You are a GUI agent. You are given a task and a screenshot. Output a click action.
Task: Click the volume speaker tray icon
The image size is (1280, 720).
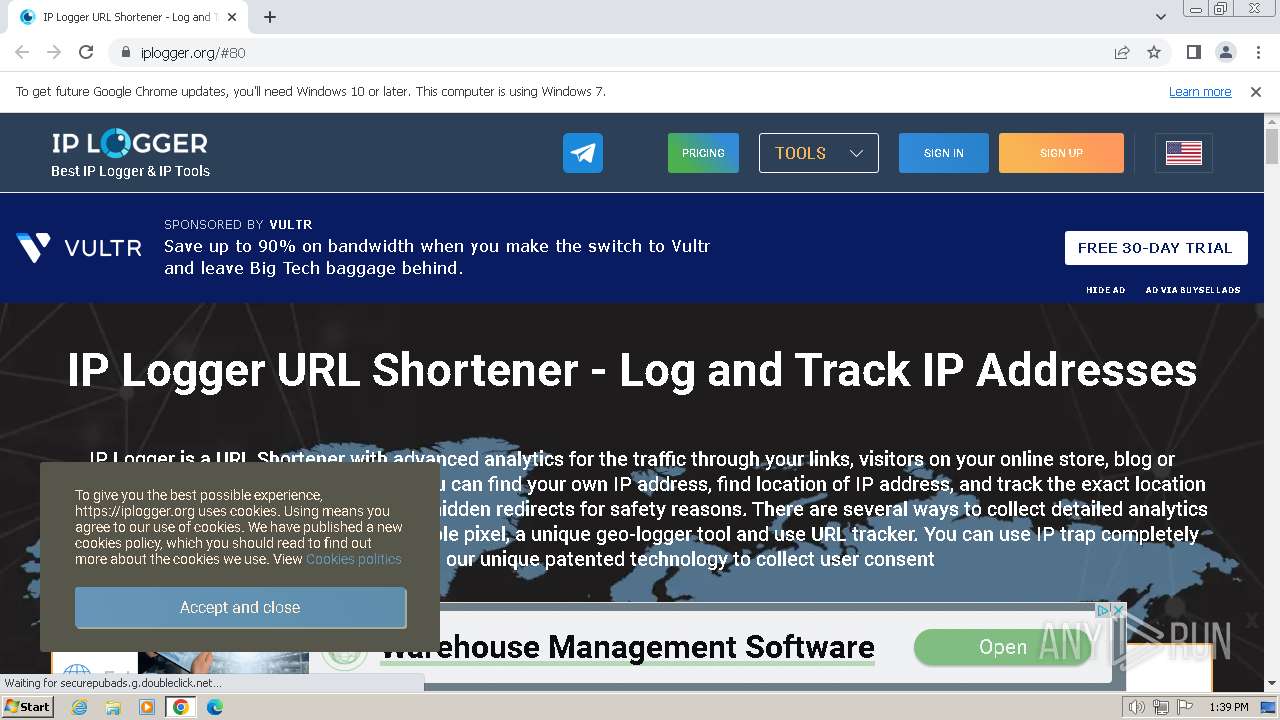click(1137, 707)
